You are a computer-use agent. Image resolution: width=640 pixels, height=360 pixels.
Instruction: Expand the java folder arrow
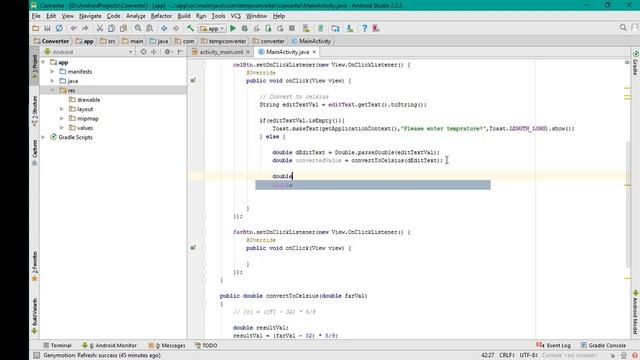(x=52, y=81)
